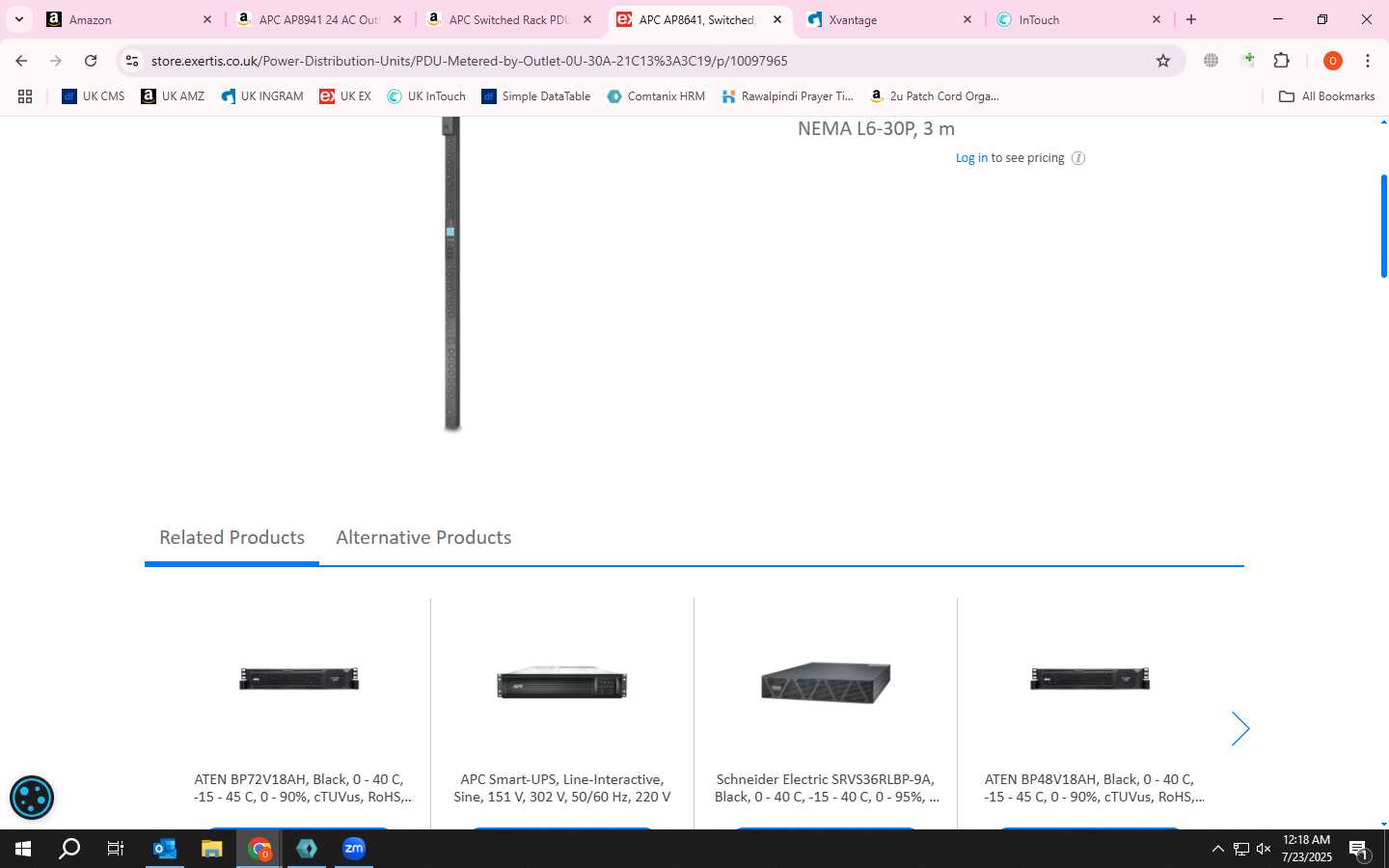Open Task View on the taskbar
This screenshot has width=1389, height=868.
[x=116, y=849]
